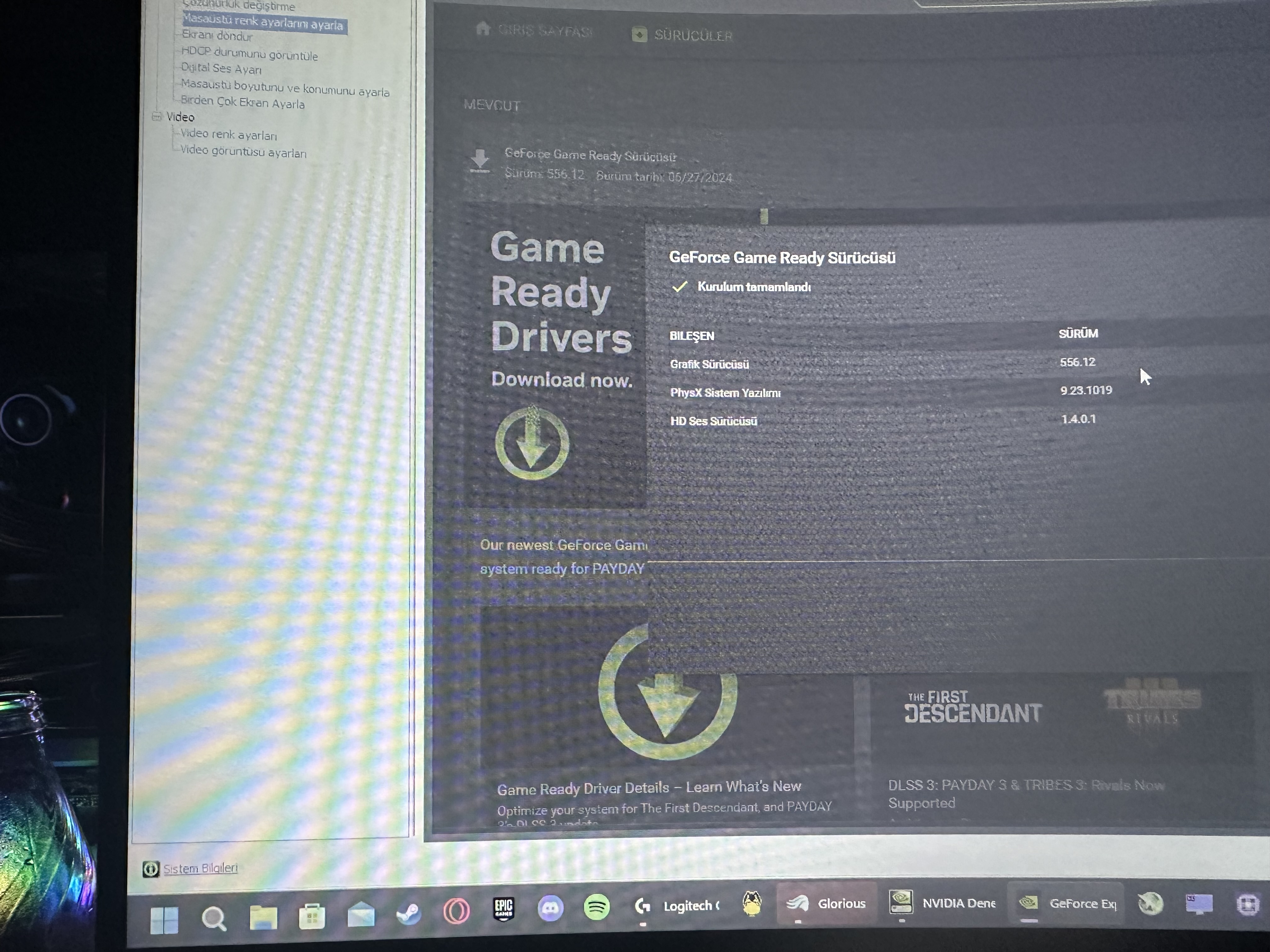Open Game Ready Driver Details article link

click(x=649, y=788)
